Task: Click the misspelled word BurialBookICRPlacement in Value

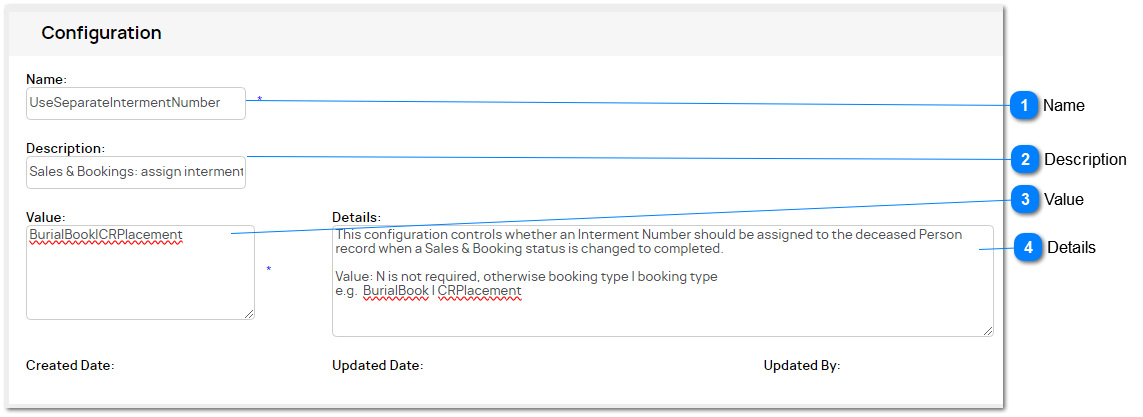Action: 106,235
